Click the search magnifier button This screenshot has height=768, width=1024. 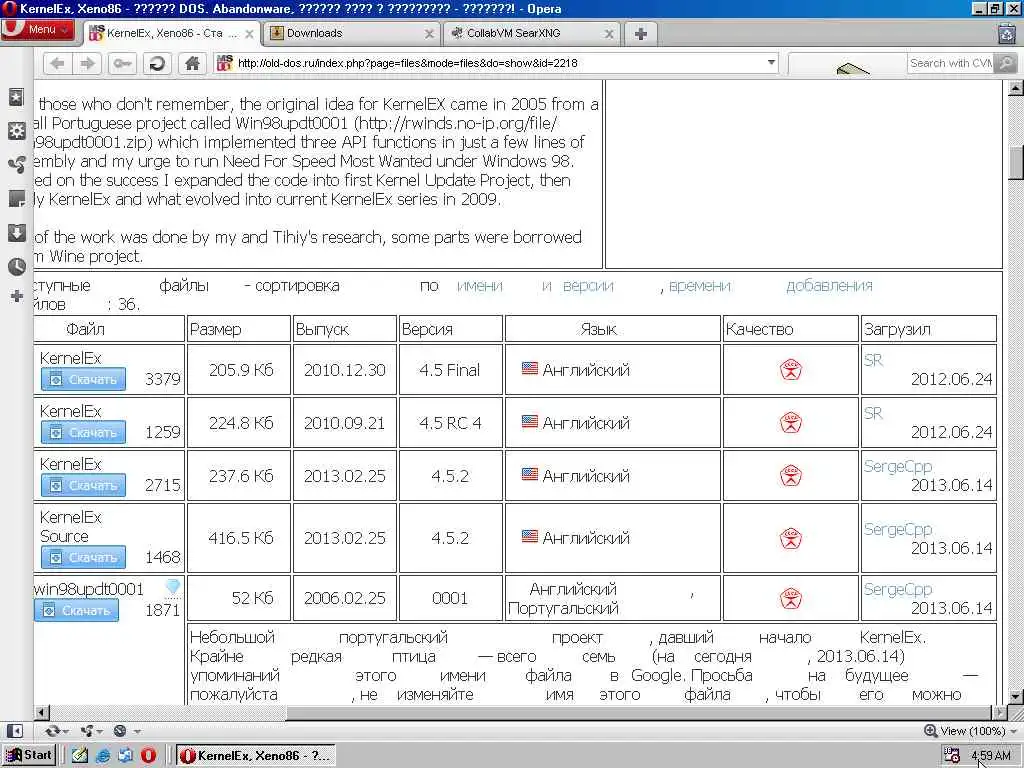coord(1006,63)
